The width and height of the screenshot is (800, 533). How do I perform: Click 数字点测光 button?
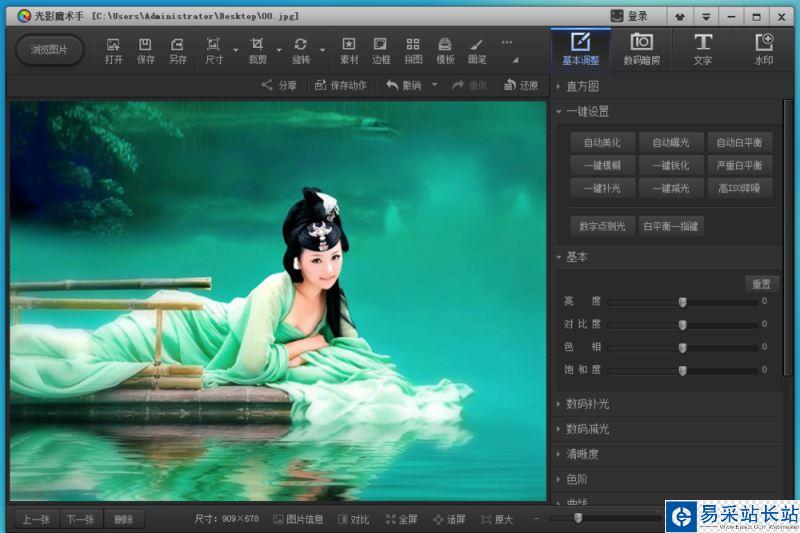603,226
